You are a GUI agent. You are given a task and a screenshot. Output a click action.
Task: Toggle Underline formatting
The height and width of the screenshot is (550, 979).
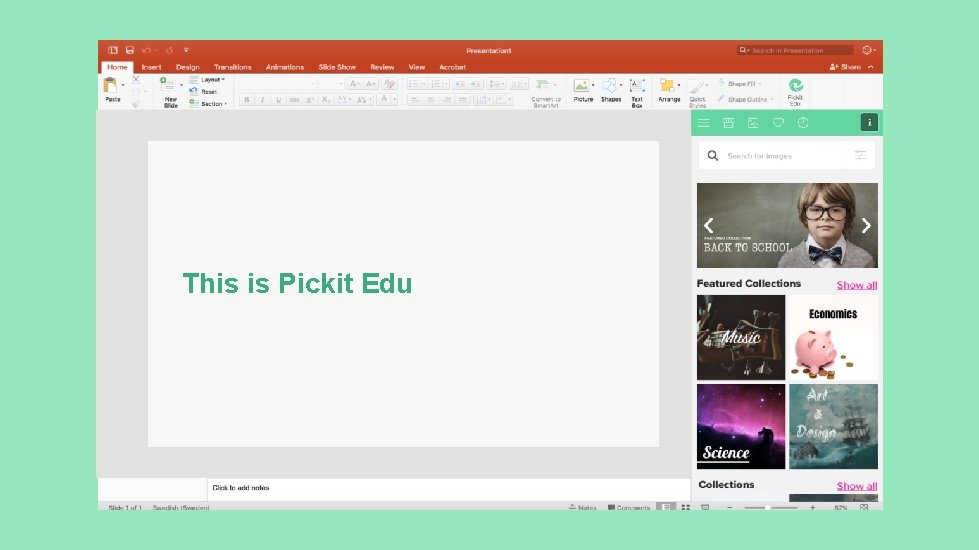pyautogui.click(x=278, y=100)
